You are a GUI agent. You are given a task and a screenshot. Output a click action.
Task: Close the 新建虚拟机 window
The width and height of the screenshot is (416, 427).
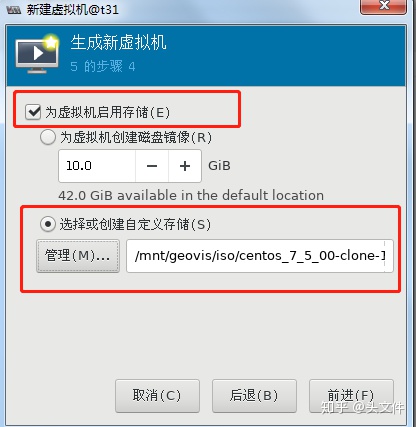383,6
